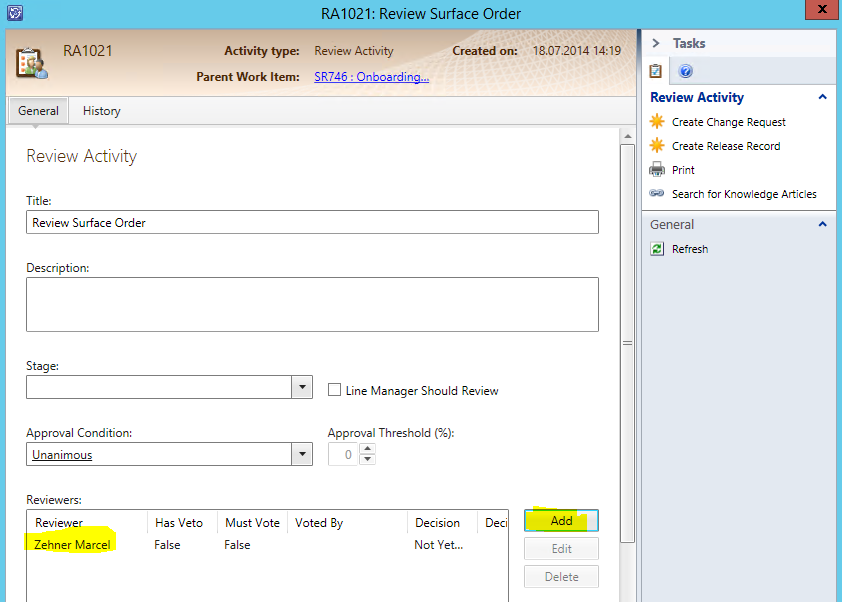The image size is (842, 602).
Task: Collapse the Review Activity task section
Action: tap(822, 97)
